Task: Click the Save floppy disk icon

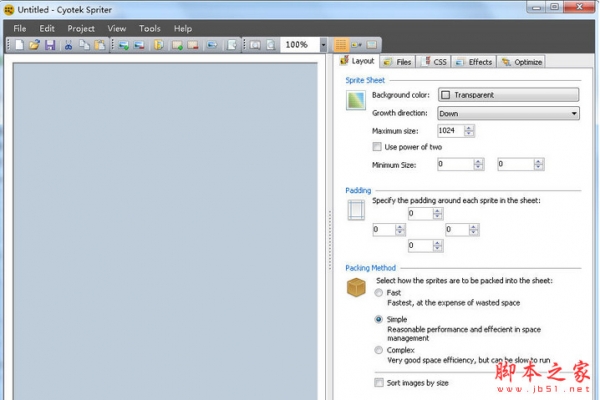Action: 49,45
